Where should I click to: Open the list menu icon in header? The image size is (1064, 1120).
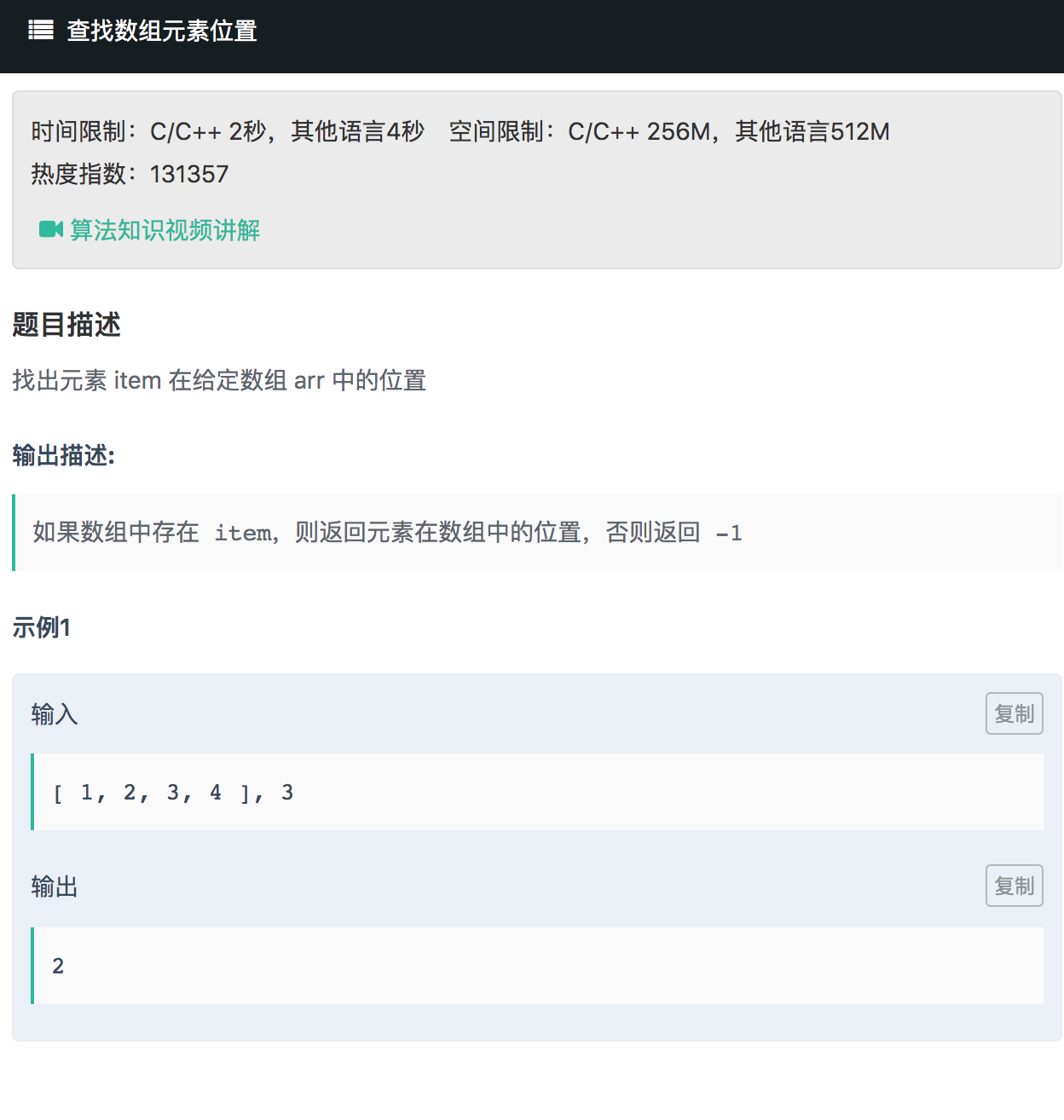point(41,31)
